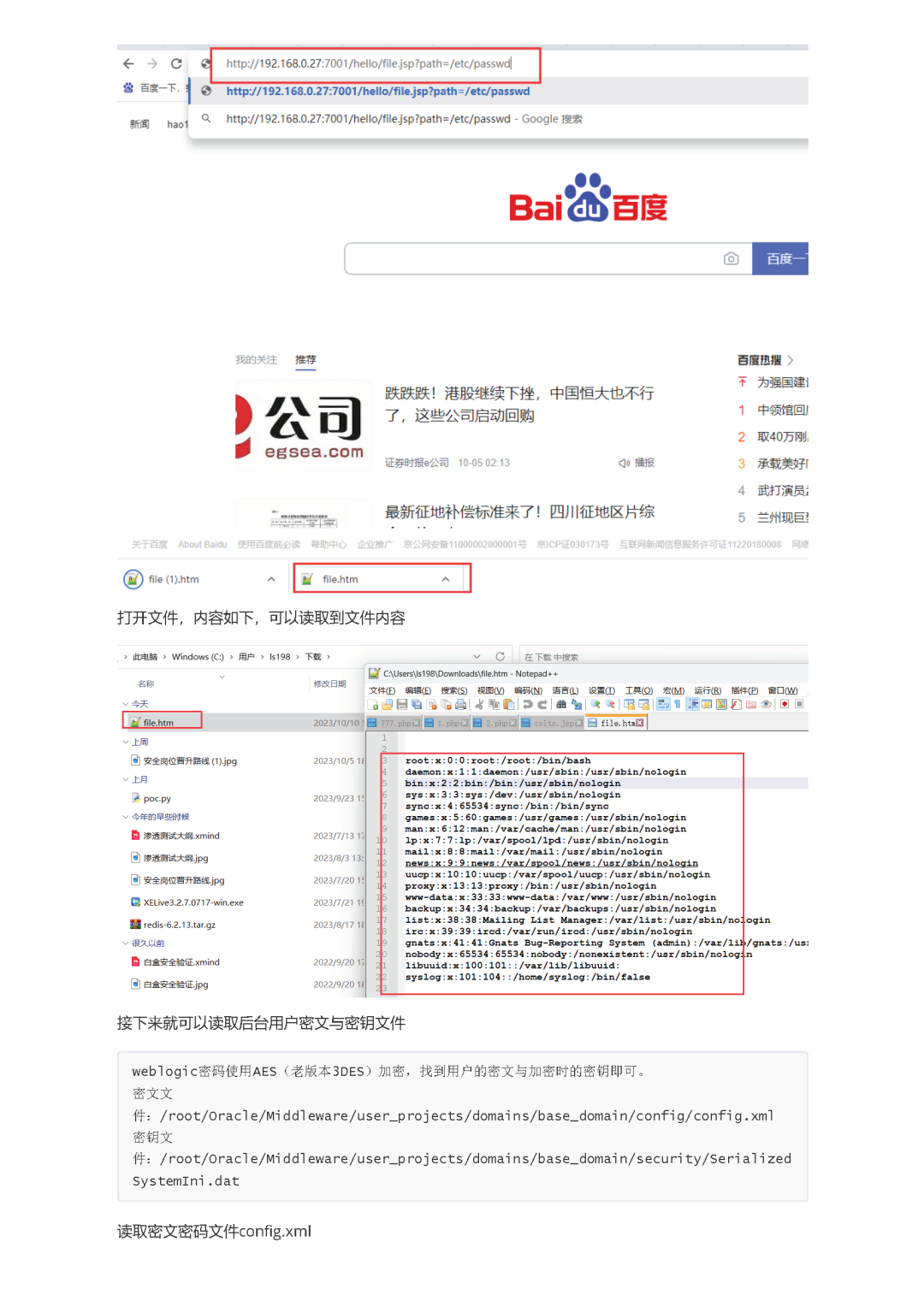
Task: Click Notepad++ Cut scissors icon
Action: click(479, 705)
